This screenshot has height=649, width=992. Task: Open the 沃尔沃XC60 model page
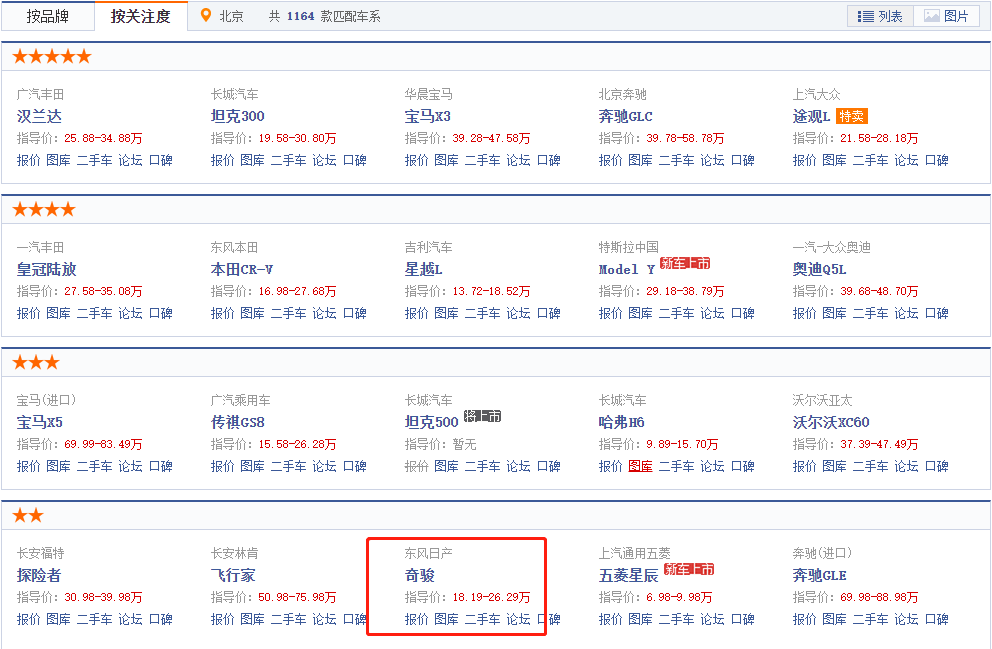click(831, 423)
